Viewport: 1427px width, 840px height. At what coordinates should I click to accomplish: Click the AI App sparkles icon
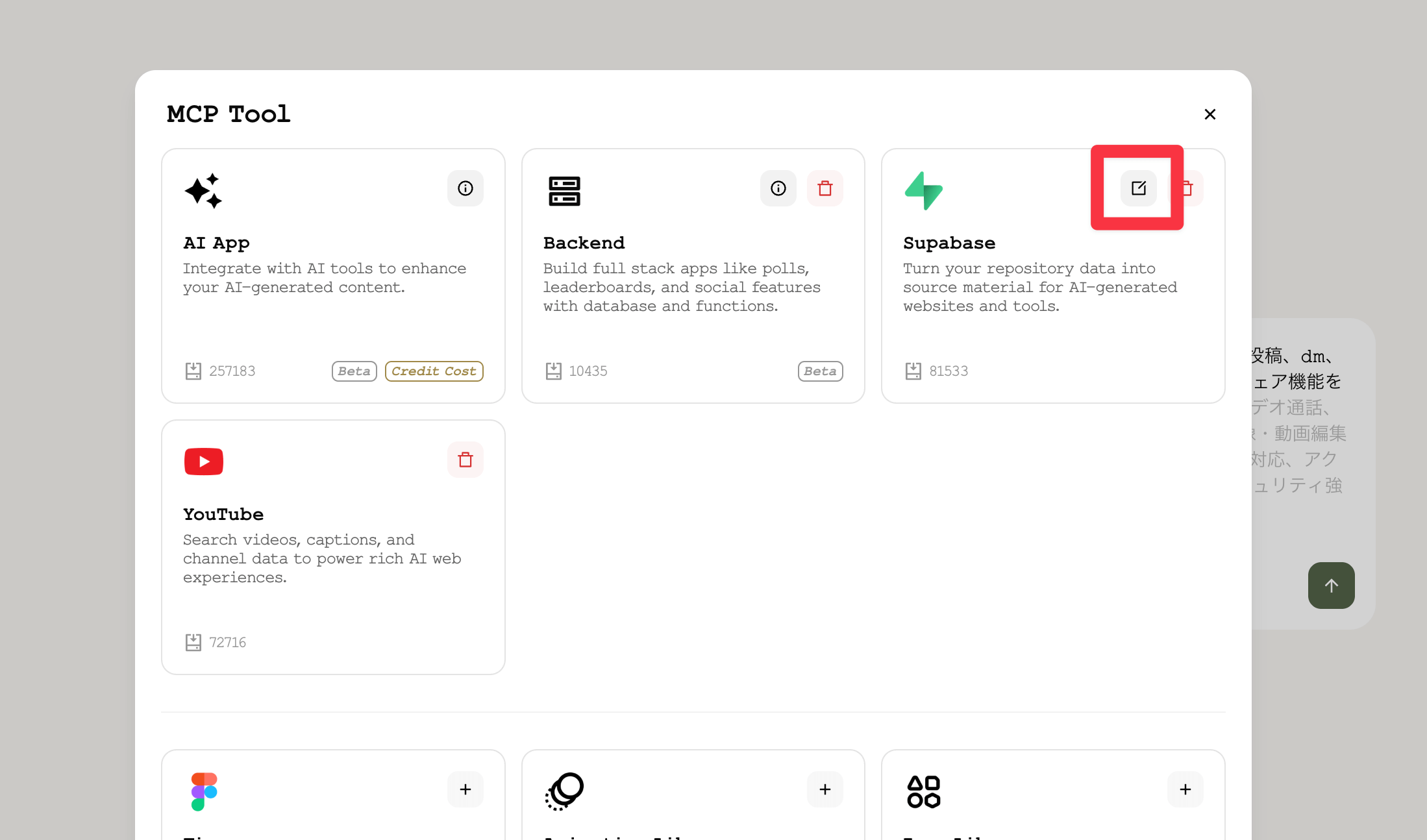(203, 191)
